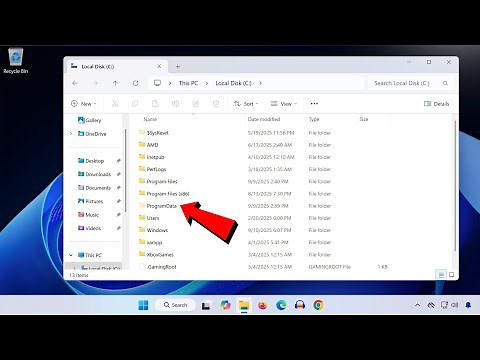Click the file list vertical scrollbar

click(455, 187)
